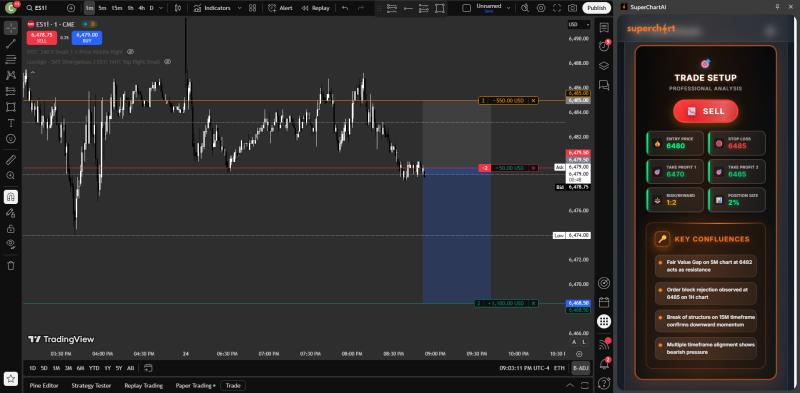Select the Text annotation tool

pyautogui.click(x=11, y=123)
